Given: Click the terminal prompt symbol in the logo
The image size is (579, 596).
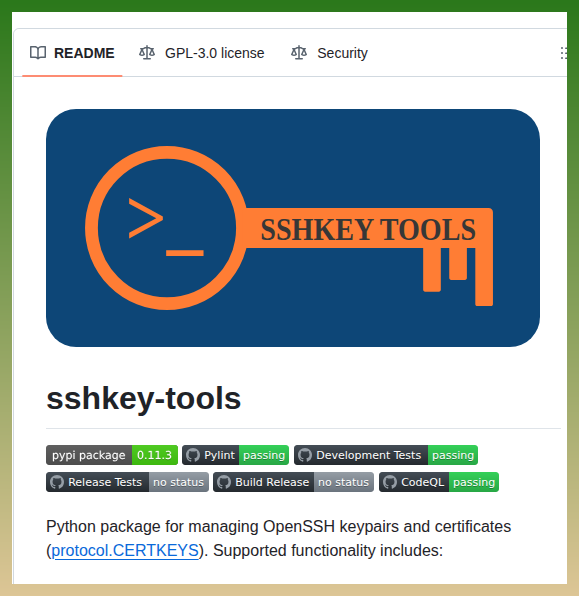Looking at the screenshot, I should point(166,227).
